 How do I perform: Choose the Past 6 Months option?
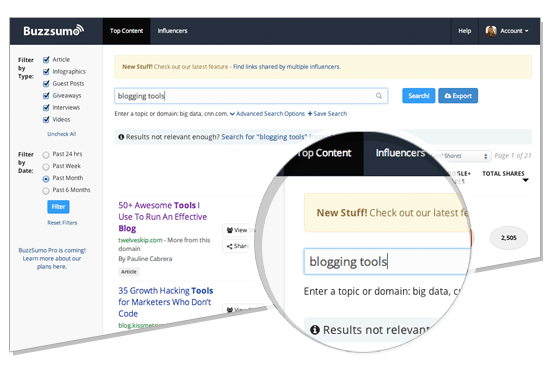pos(46,191)
